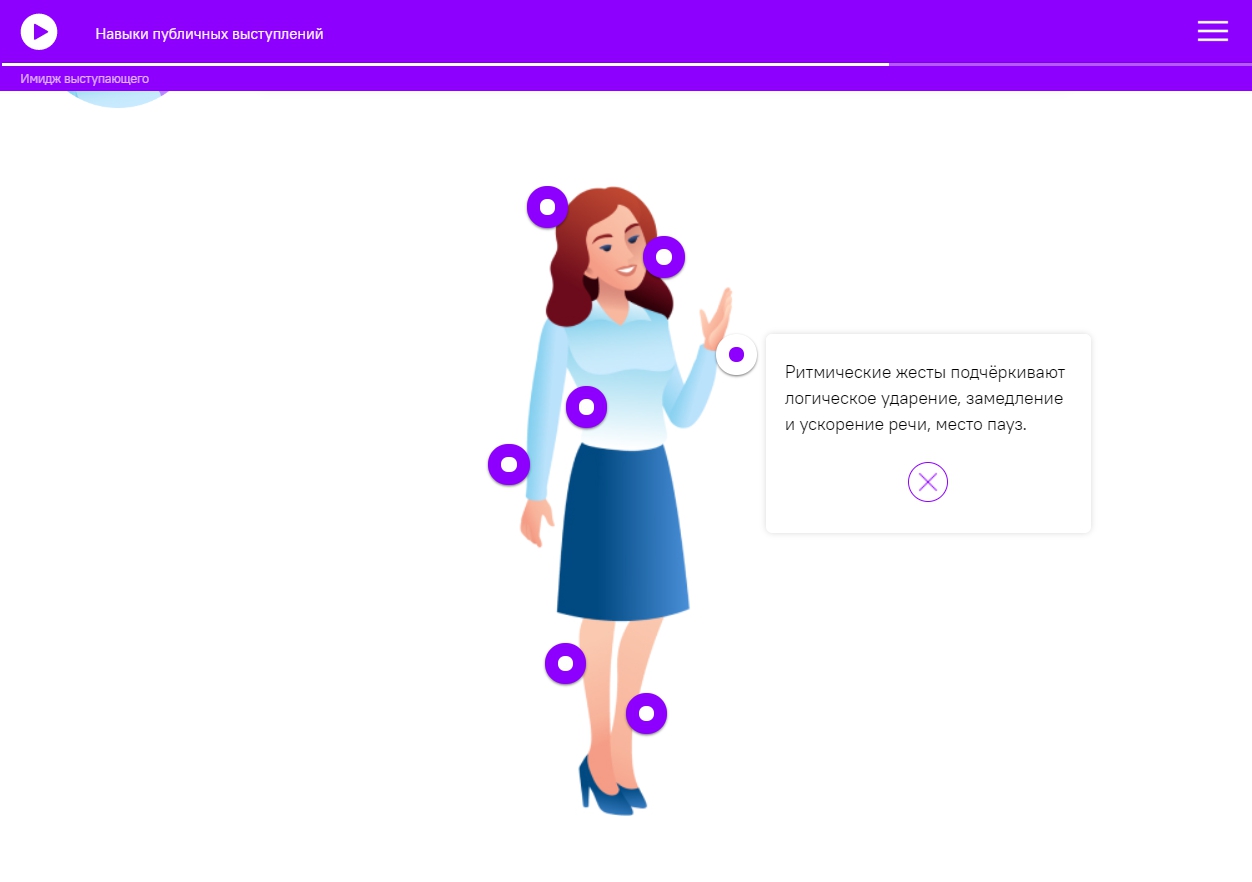Click the filled part of the progress bar
Screen dimensions: 1252x882
tap(445, 64)
